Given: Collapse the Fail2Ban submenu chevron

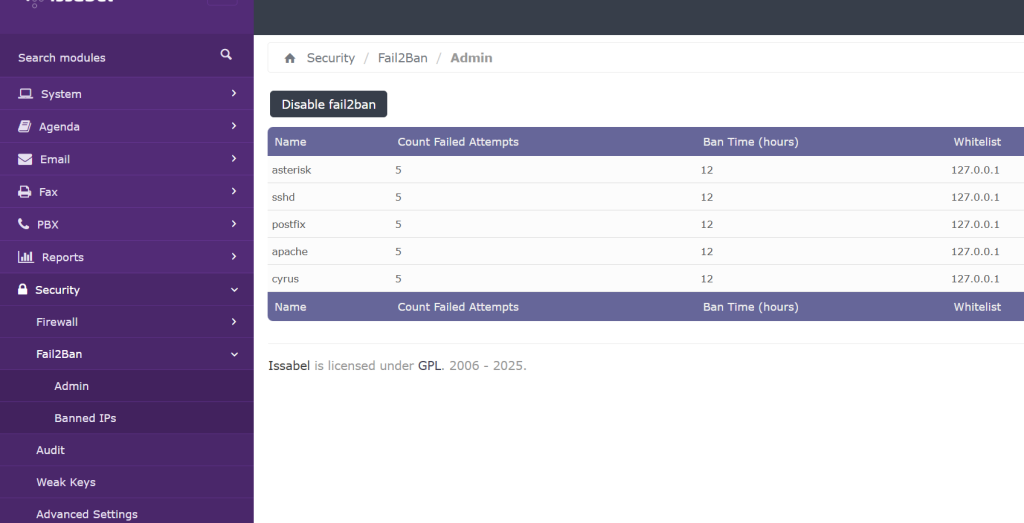Looking at the screenshot, I should pos(234,355).
